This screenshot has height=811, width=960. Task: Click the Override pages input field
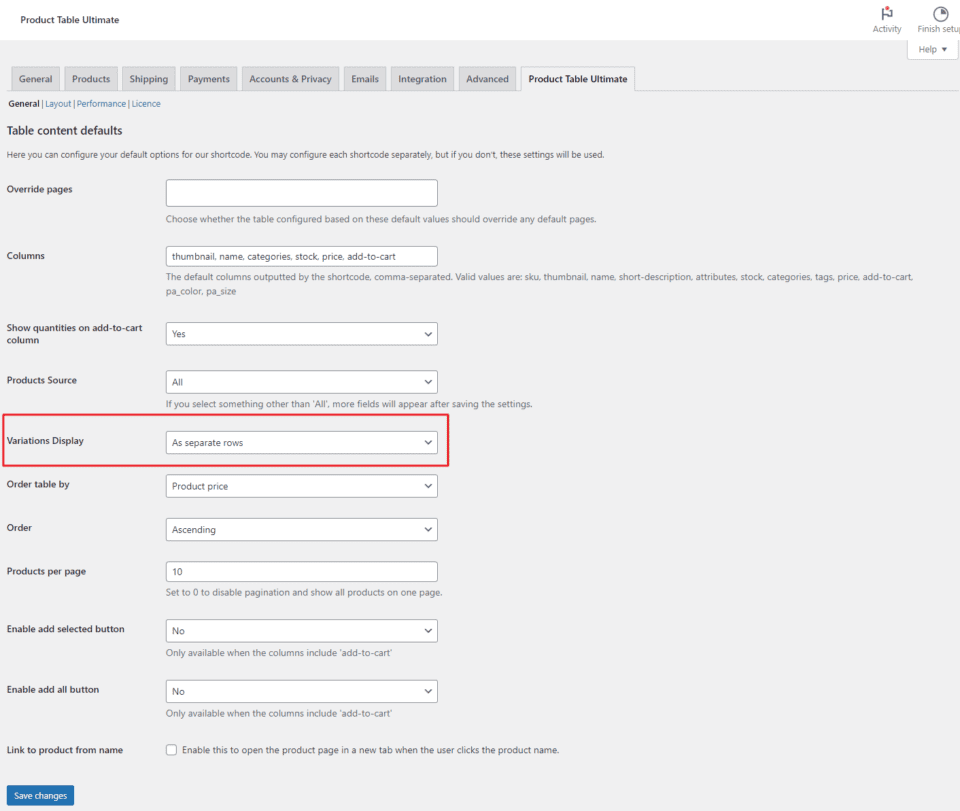click(301, 192)
